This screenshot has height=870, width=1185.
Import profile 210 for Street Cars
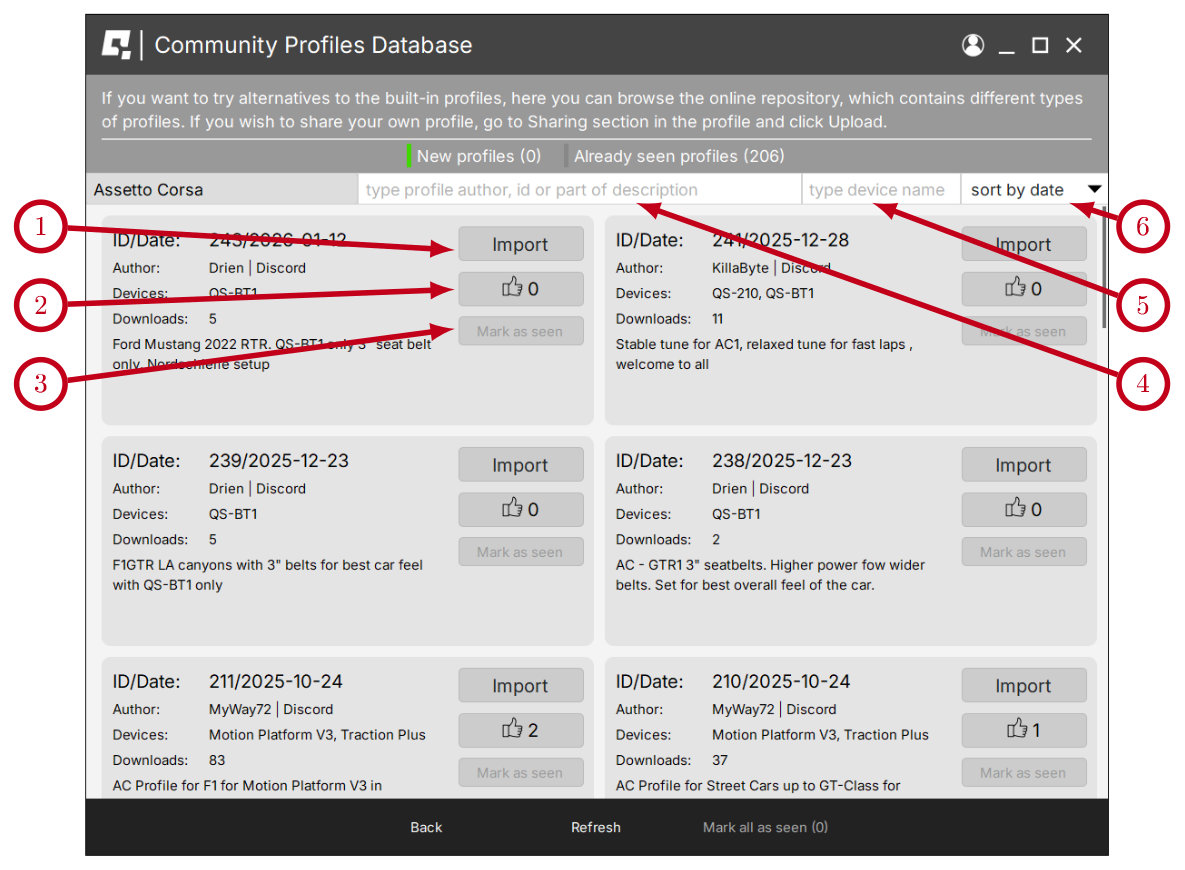pyautogui.click(x=1023, y=686)
